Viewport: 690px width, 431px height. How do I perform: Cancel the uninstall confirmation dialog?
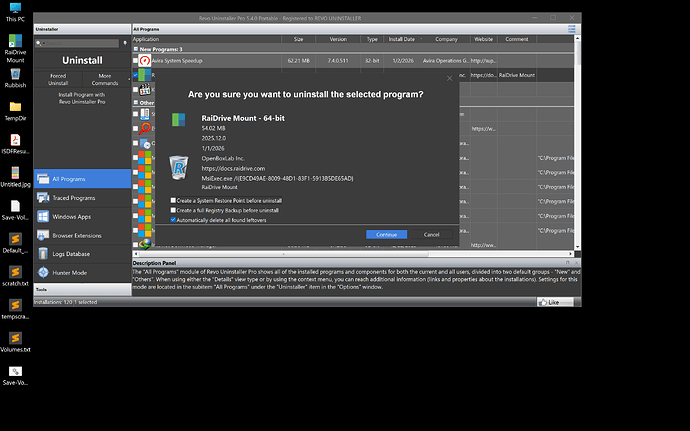(431, 234)
